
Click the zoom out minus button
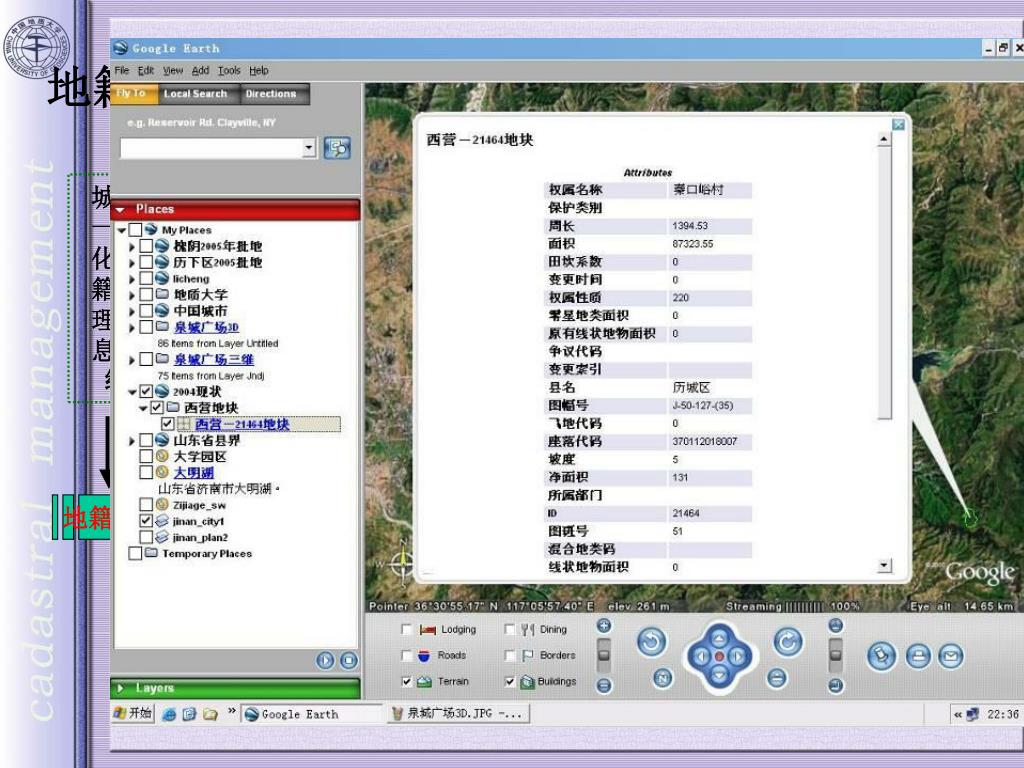pyautogui.click(x=604, y=685)
